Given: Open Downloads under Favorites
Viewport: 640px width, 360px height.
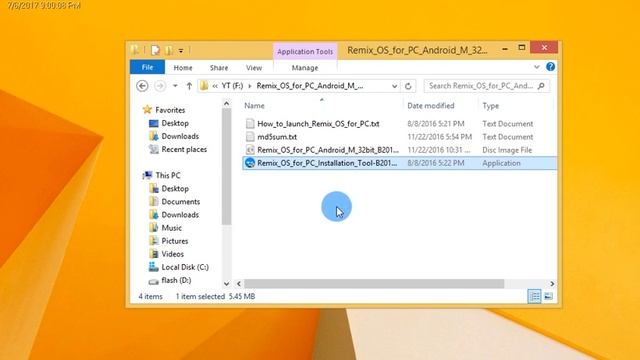Looking at the screenshot, I should click(x=180, y=136).
